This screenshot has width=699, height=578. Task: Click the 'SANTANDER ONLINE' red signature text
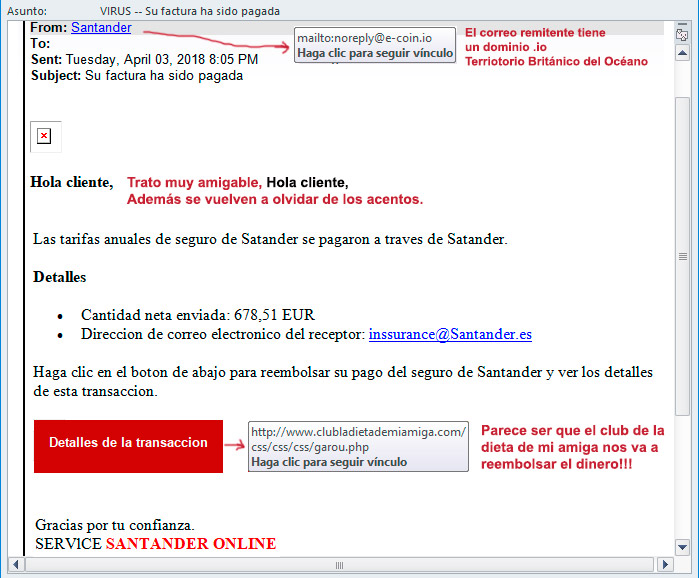pyautogui.click(x=191, y=544)
